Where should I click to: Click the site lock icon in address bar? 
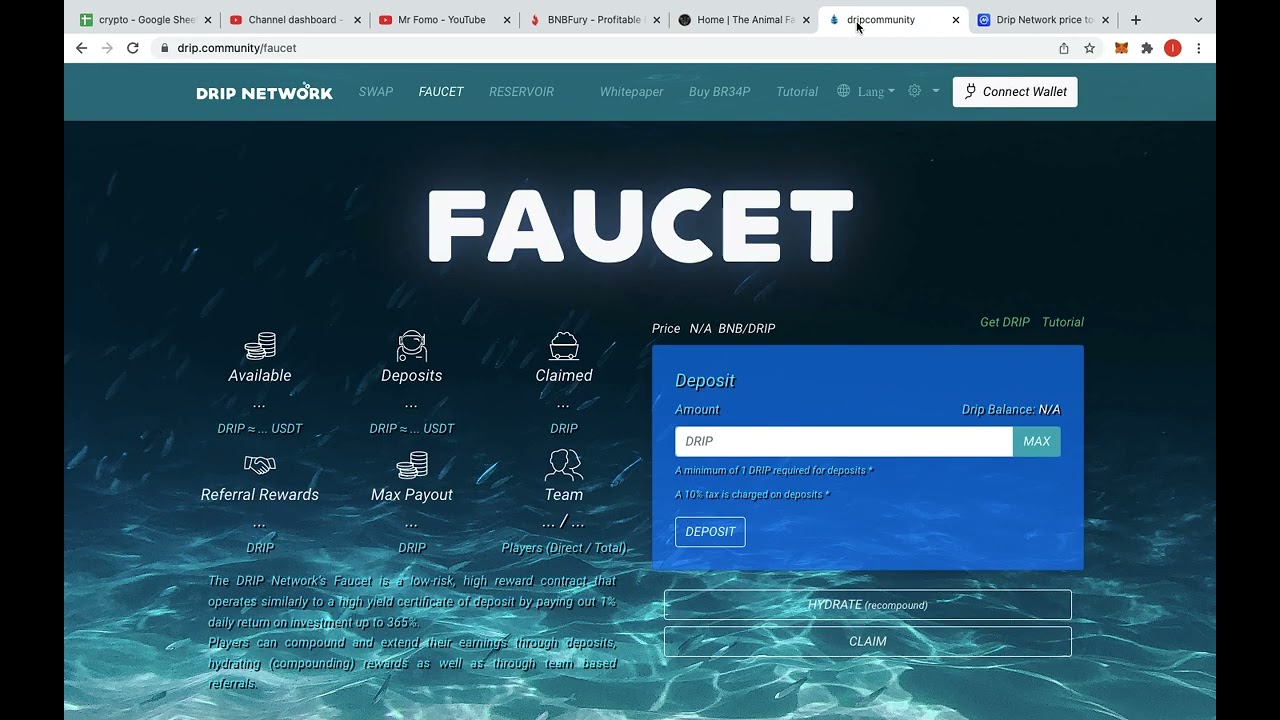[x=164, y=48]
